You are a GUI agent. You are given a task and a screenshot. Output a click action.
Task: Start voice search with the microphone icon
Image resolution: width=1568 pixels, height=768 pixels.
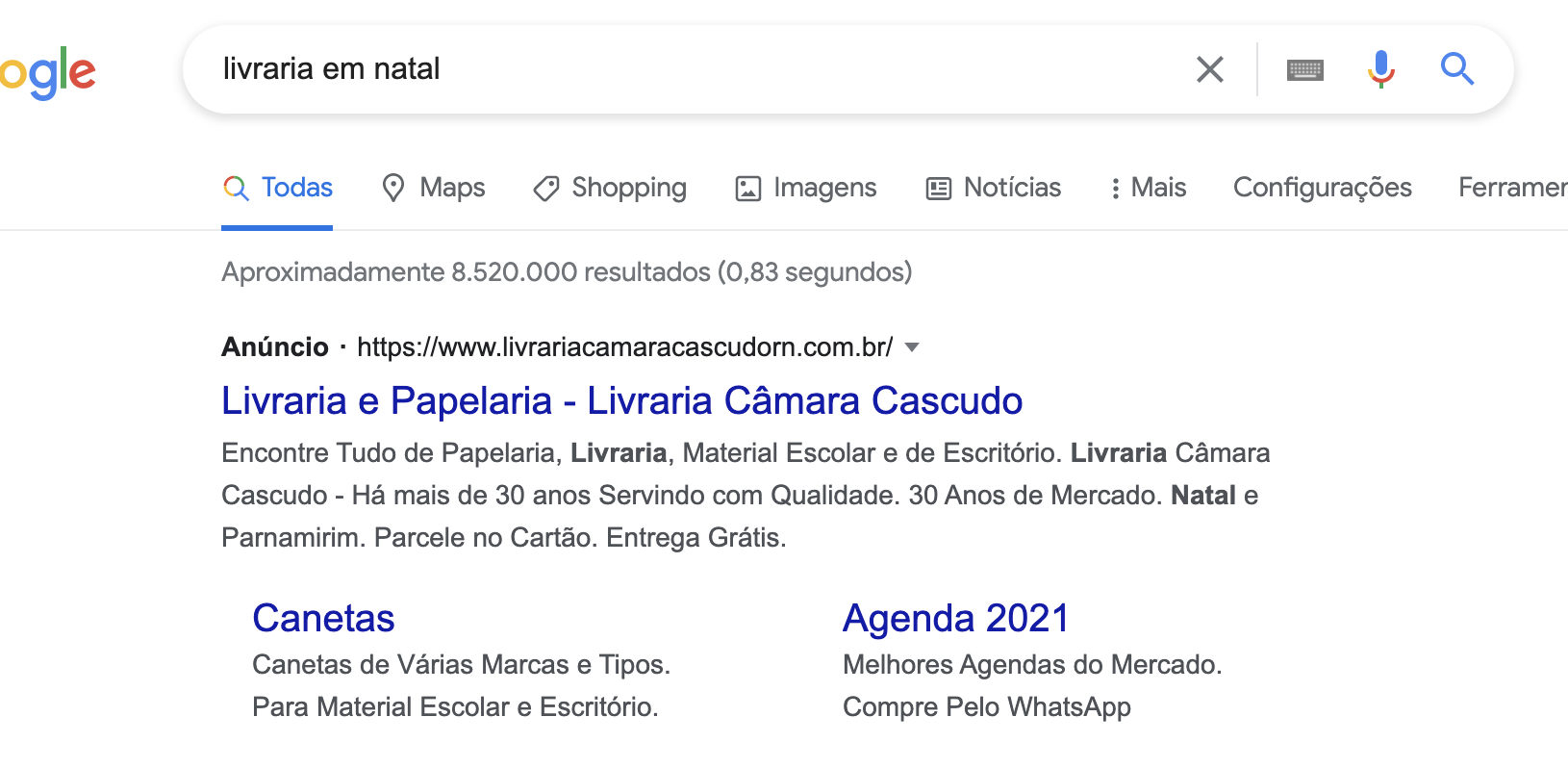point(1381,69)
